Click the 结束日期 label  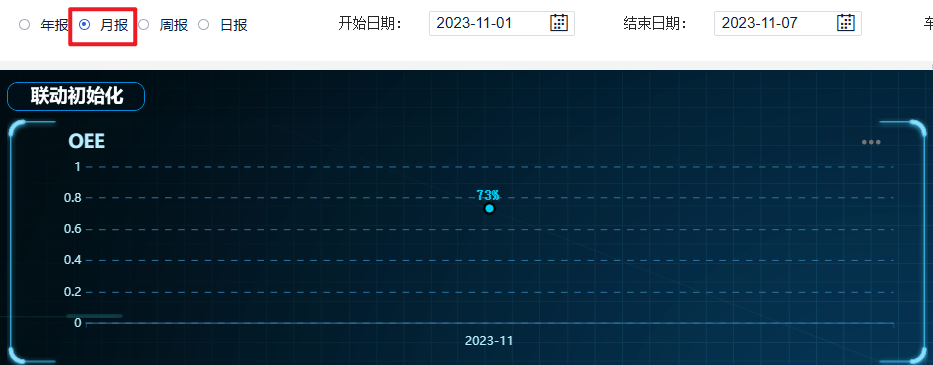point(656,24)
